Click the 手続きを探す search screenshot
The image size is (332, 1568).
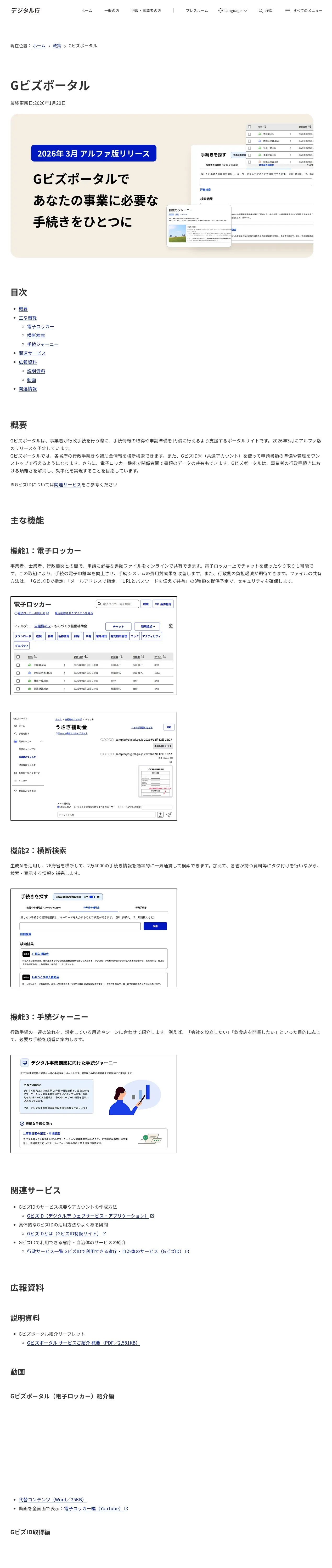pyautogui.click(x=94, y=937)
